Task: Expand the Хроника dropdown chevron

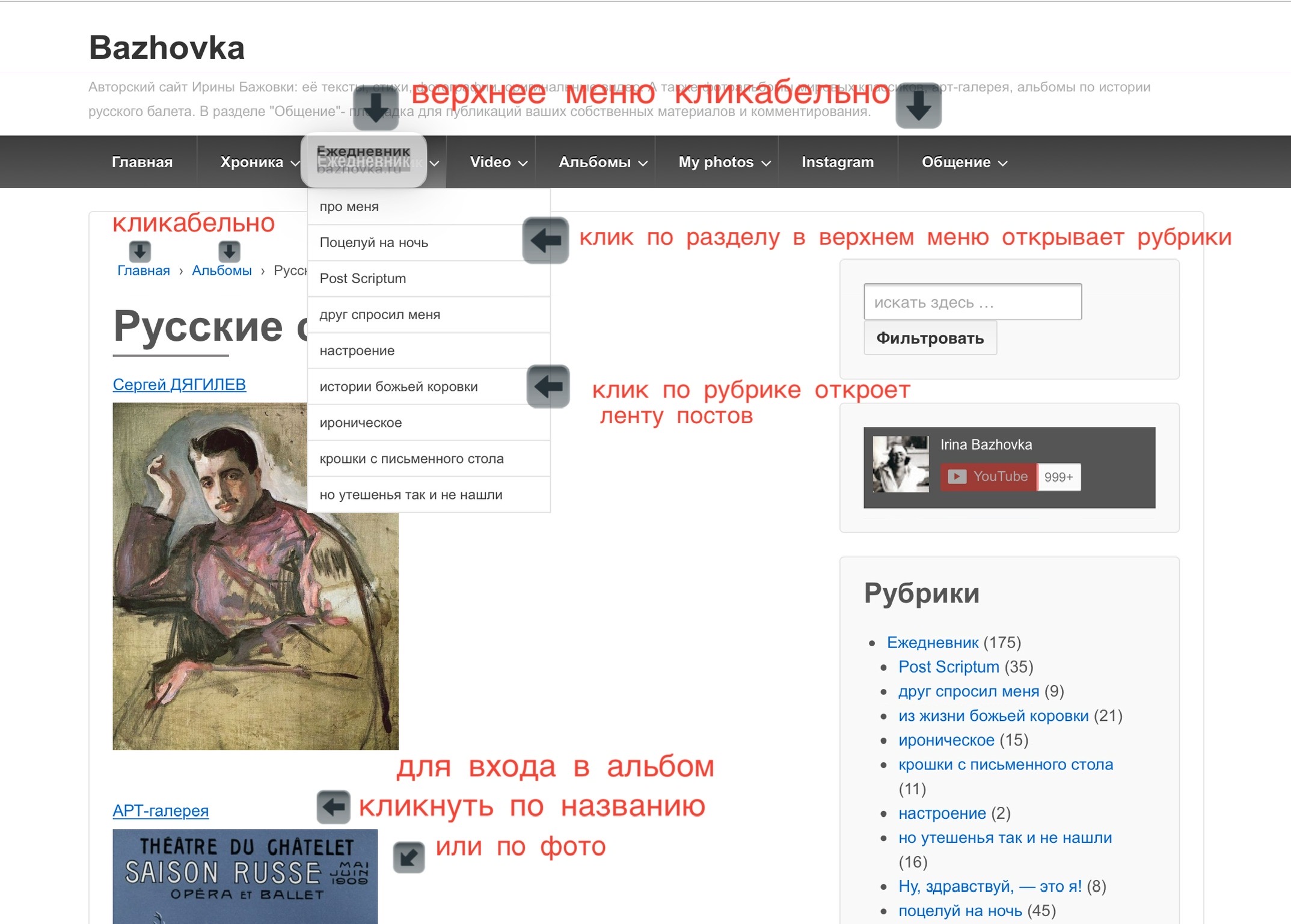Action: click(295, 163)
